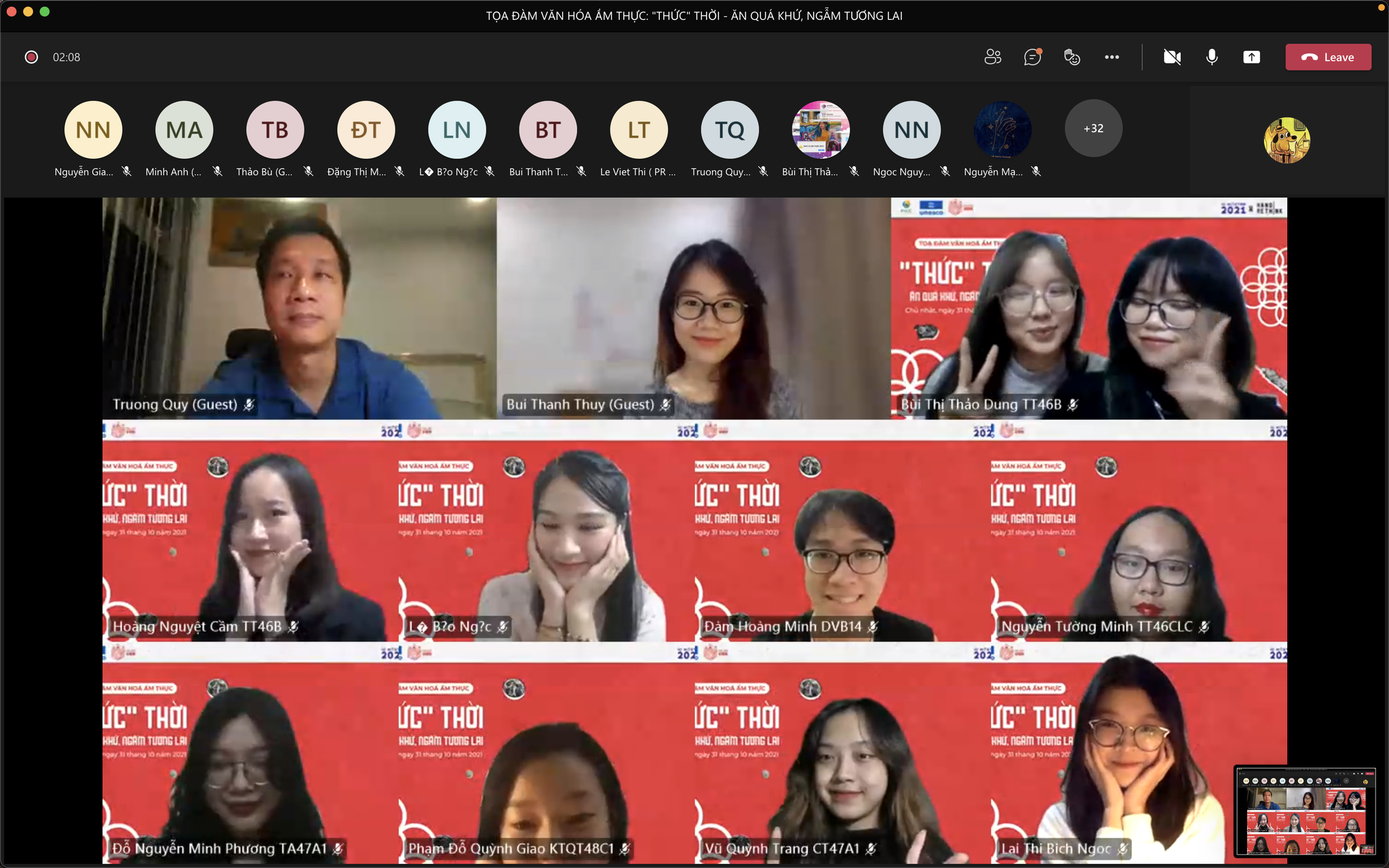Open raise hand reactions icon
The height and width of the screenshot is (868, 1389).
click(1072, 57)
